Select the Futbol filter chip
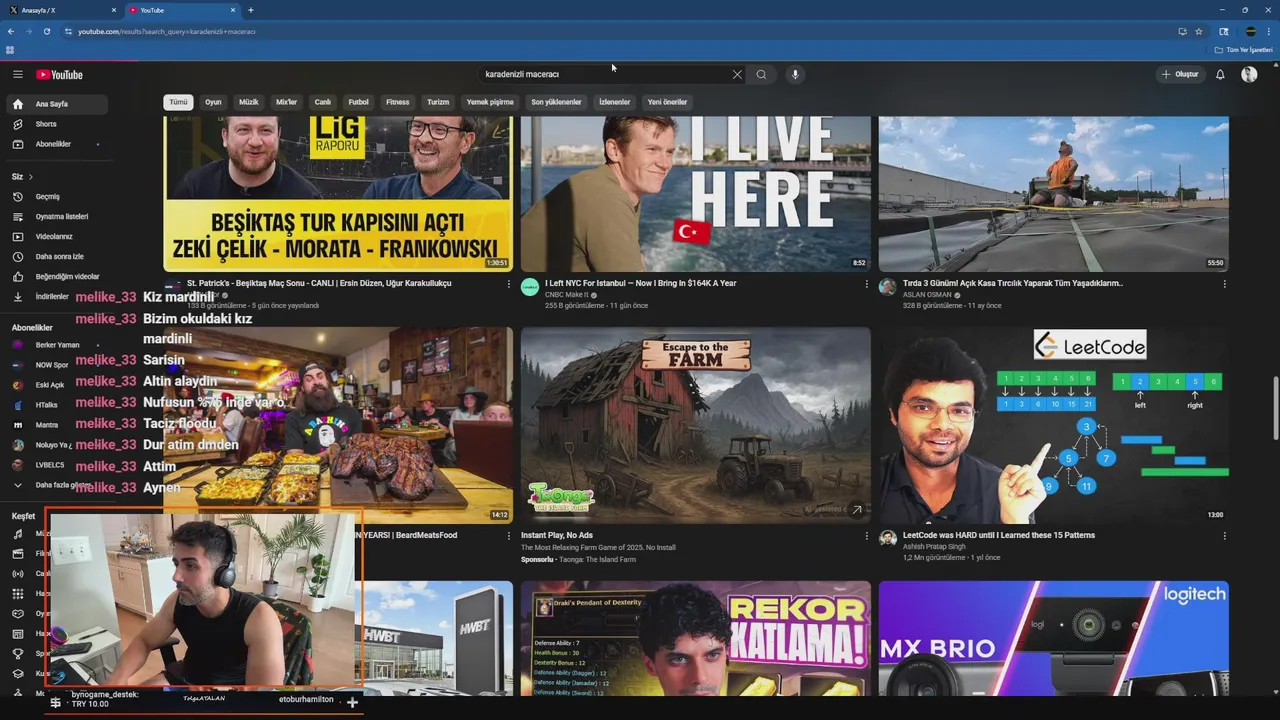This screenshot has height=720, width=1280. click(x=358, y=102)
